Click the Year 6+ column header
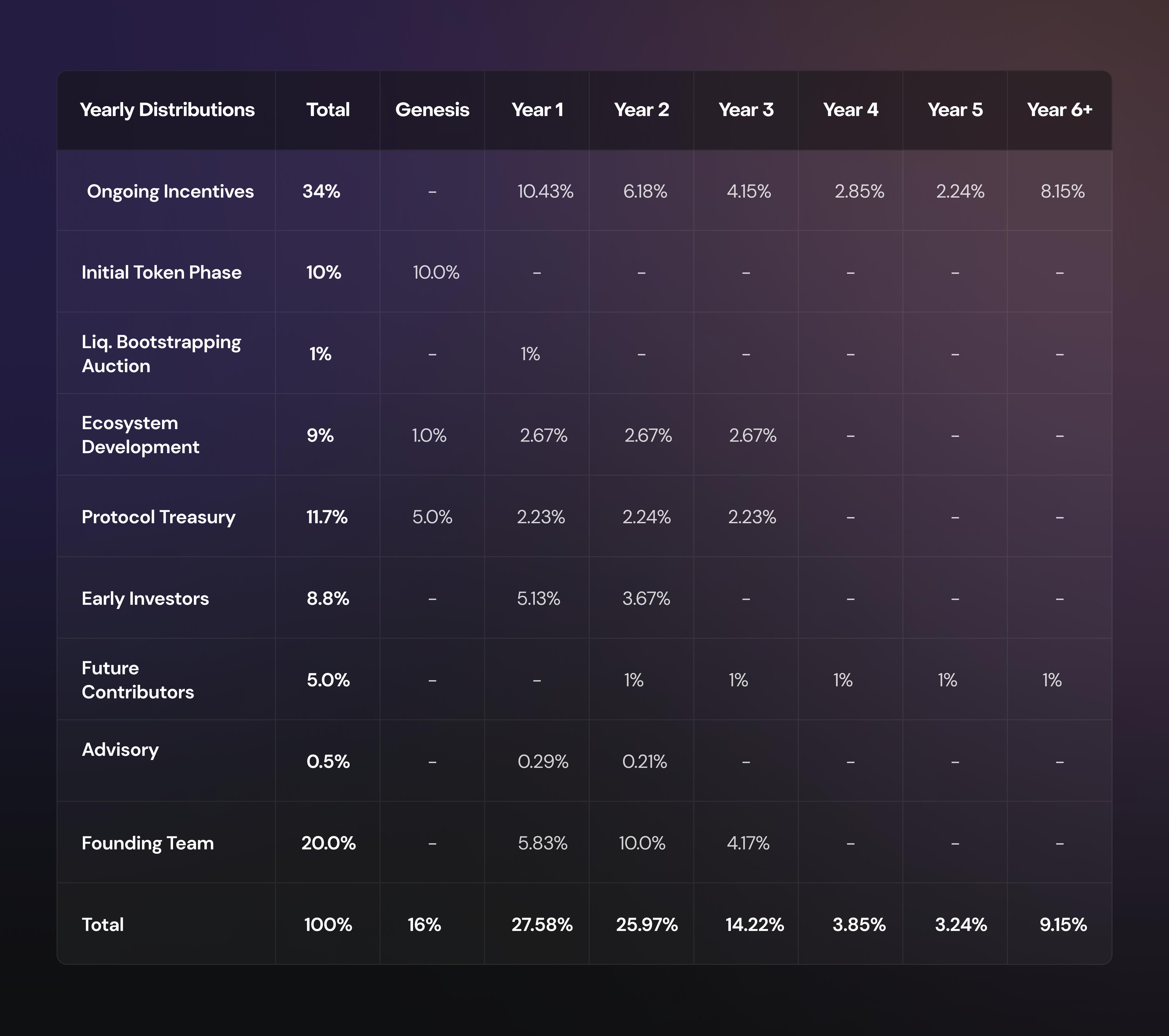Image resolution: width=1169 pixels, height=1036 pixels. pyautogui.click(x=1060, y=110)
